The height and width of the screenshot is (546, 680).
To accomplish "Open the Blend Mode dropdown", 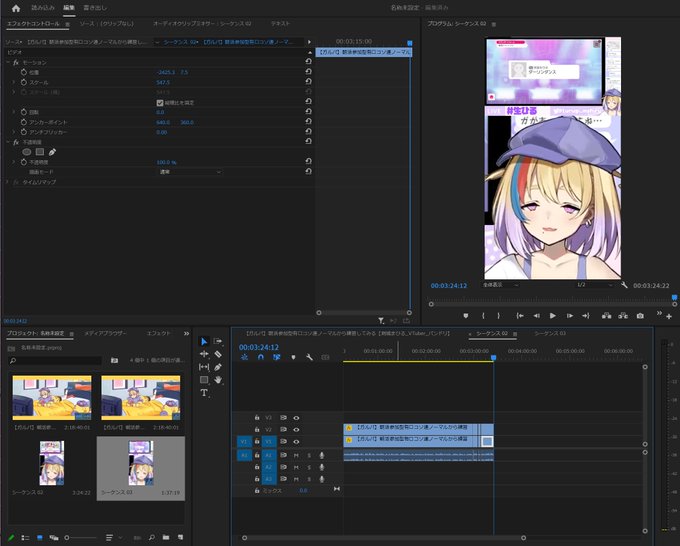I will pos(190,172).
